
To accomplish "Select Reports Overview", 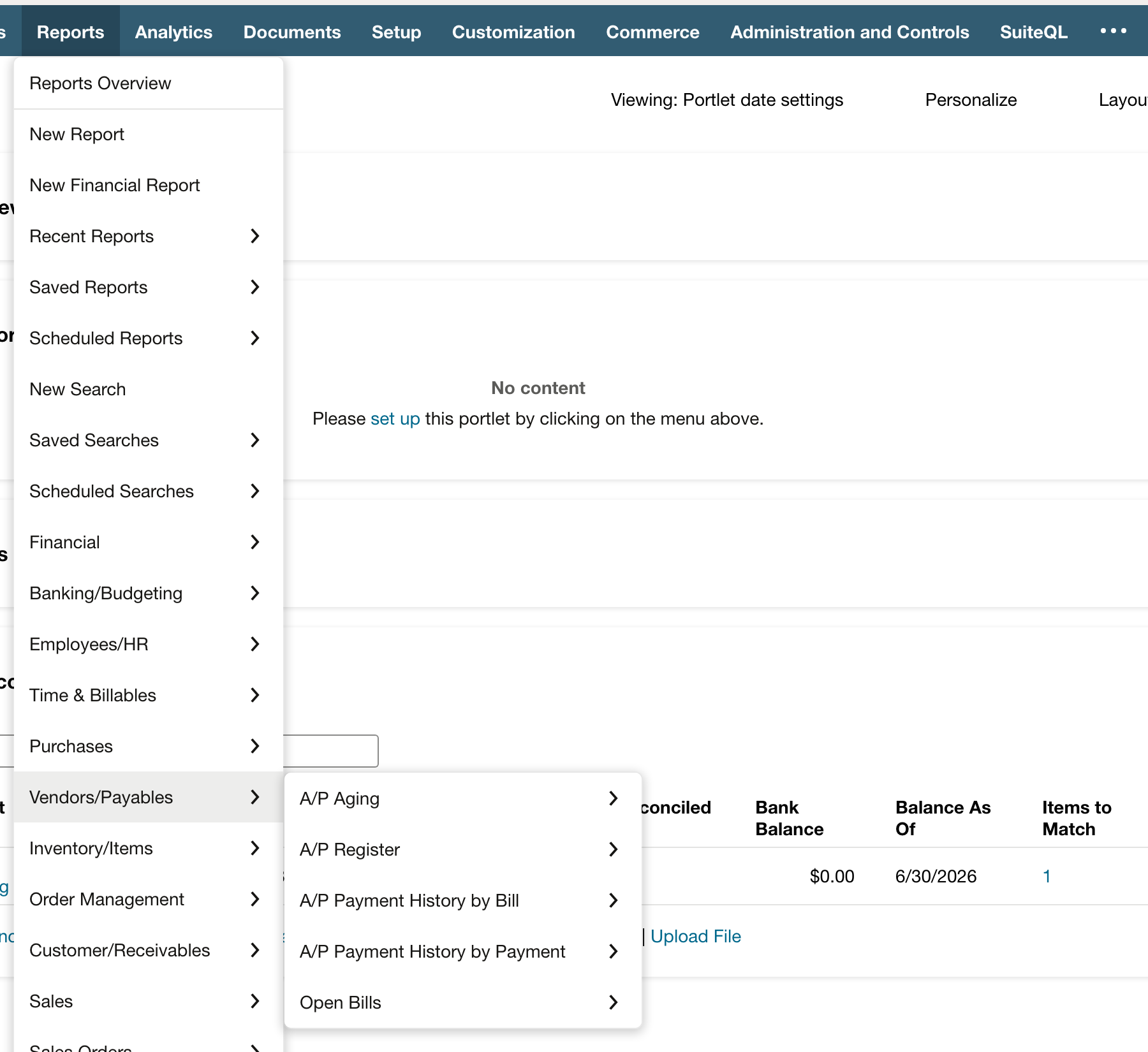I will [149, 84].
